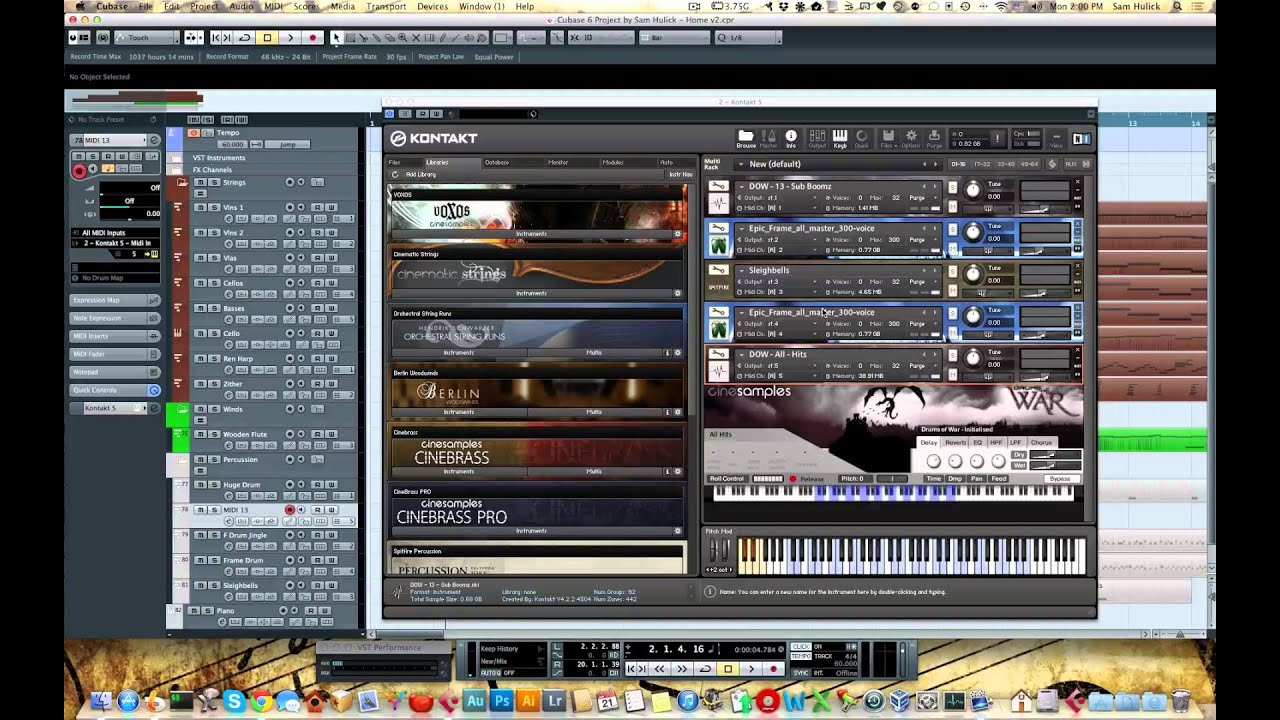Open wrench edit icon for DOW - 13 - Sub Boomz

point(718,186)
